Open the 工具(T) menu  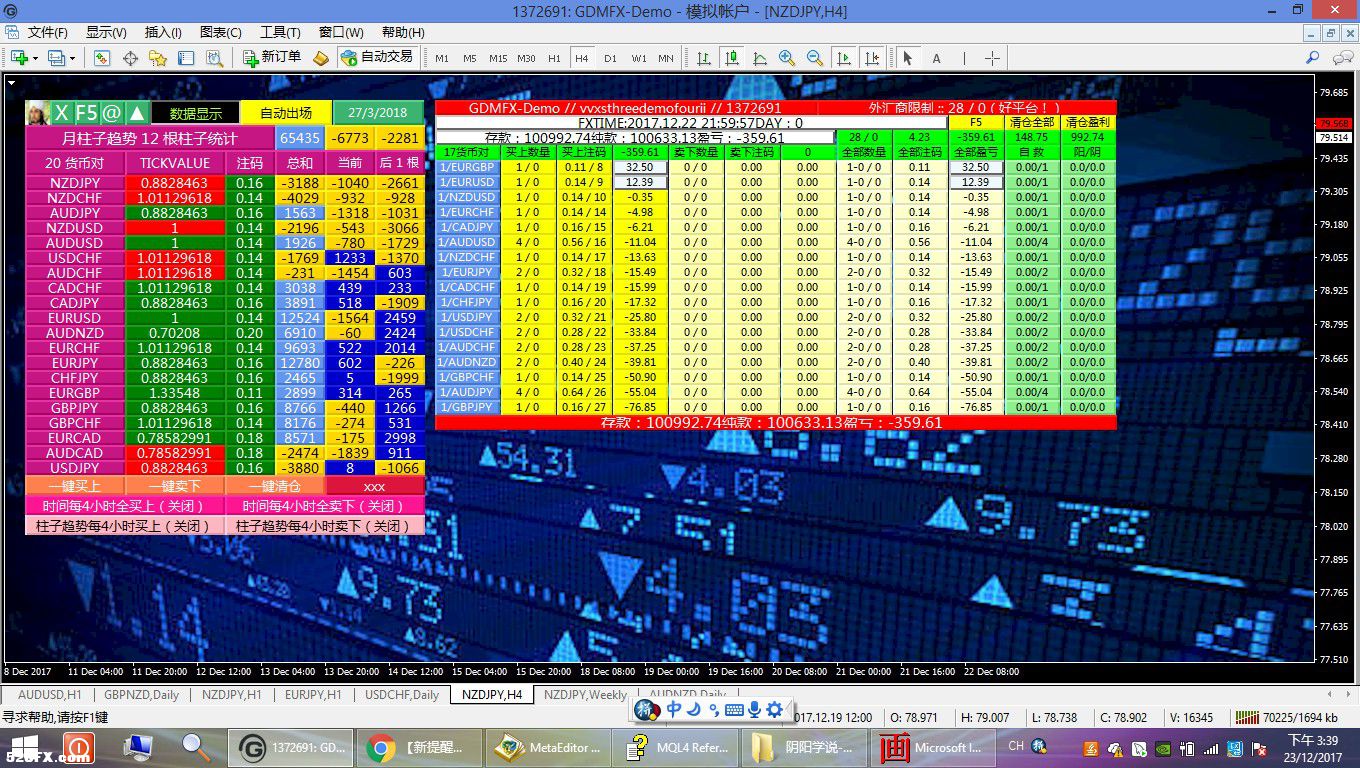pyautogui.click(x=280, y=32)
